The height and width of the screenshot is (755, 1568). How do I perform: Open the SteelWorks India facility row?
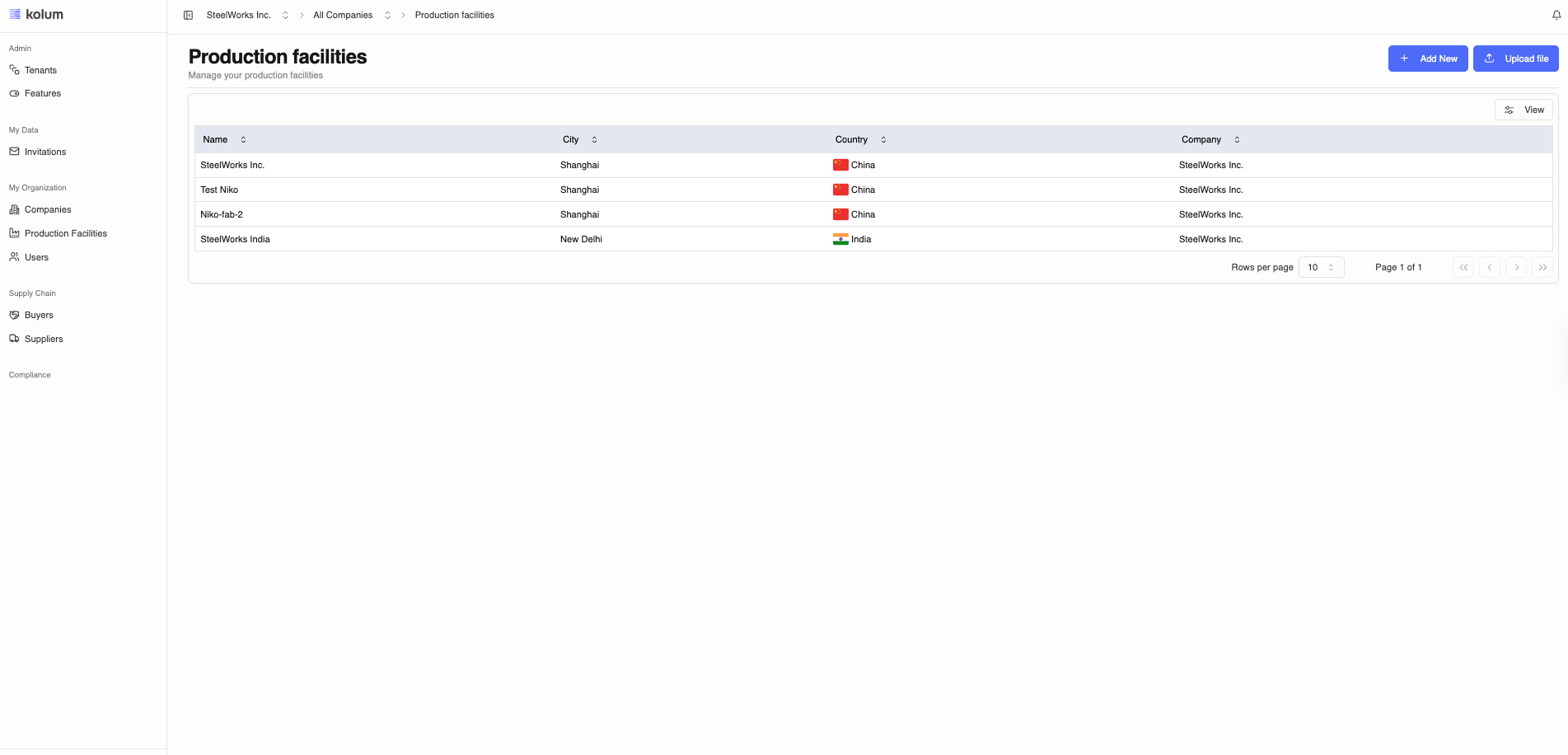pyautogui.click(x=235, y=239)
